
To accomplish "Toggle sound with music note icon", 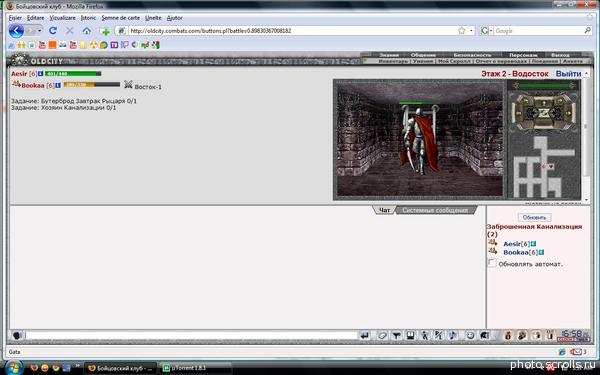I will (x=452, y=335).
